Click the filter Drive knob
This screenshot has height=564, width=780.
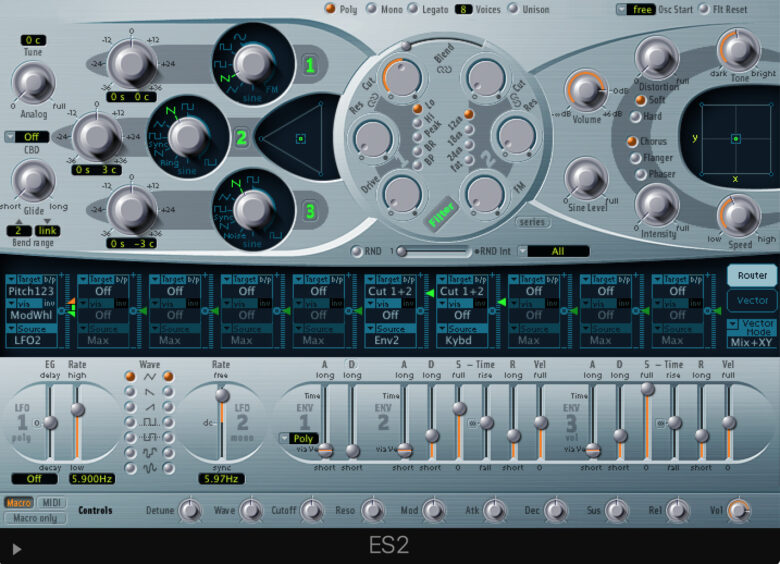point(402,193)
